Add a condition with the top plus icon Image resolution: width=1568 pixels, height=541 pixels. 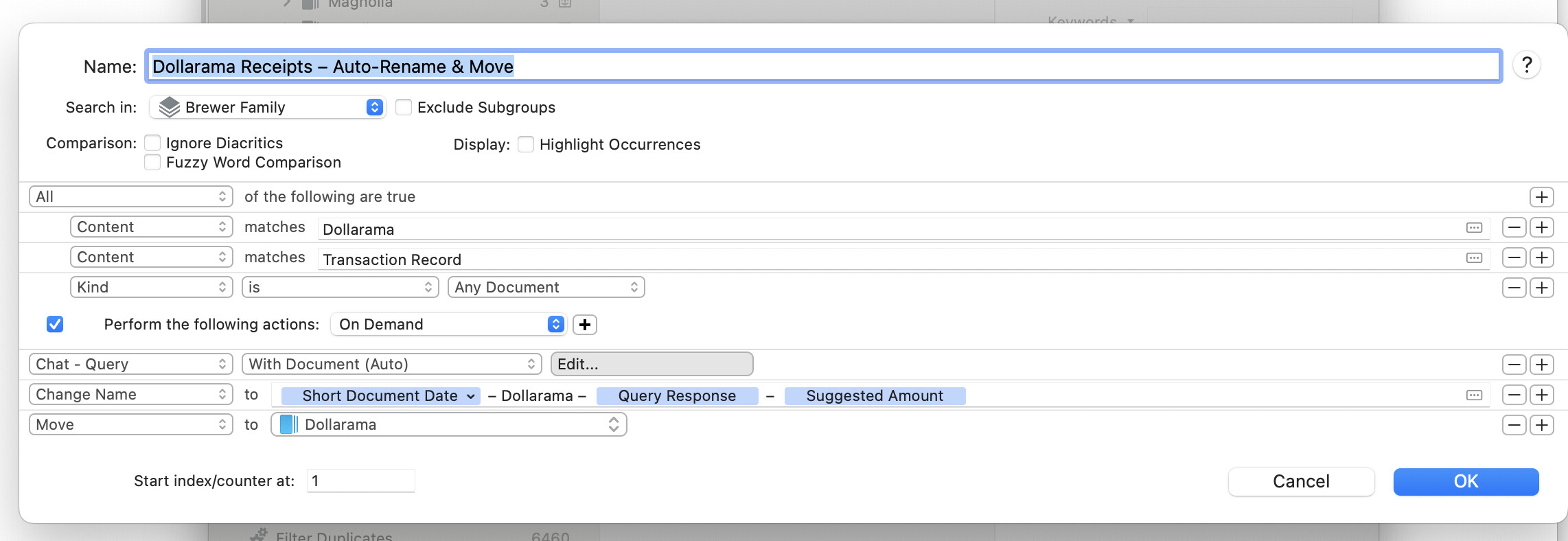(1541, 197)
